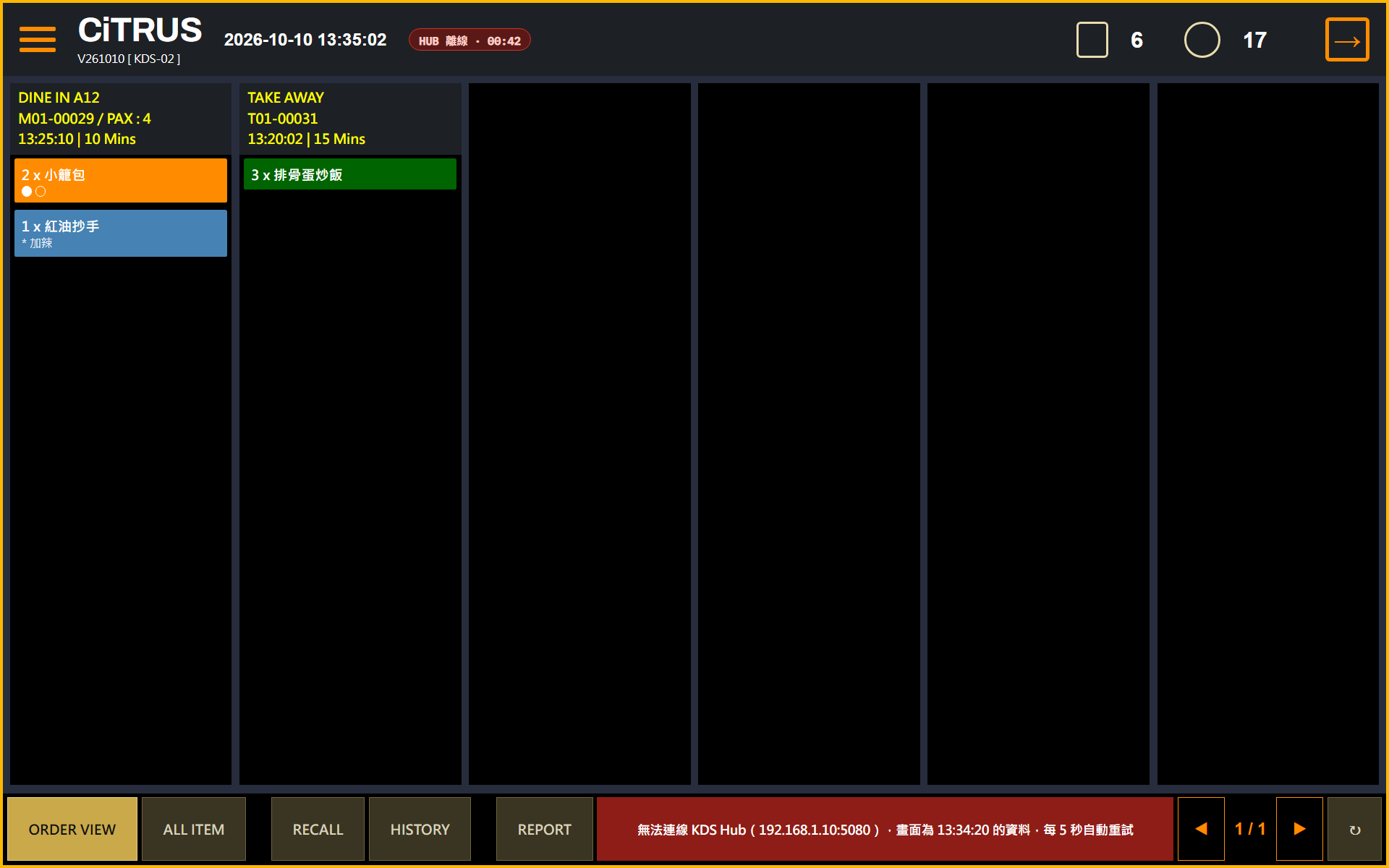Mark the blue 紅油抄手 item
Image resolution: width=1389 pixels, height=868 pixels.
(x=121, y=233)
